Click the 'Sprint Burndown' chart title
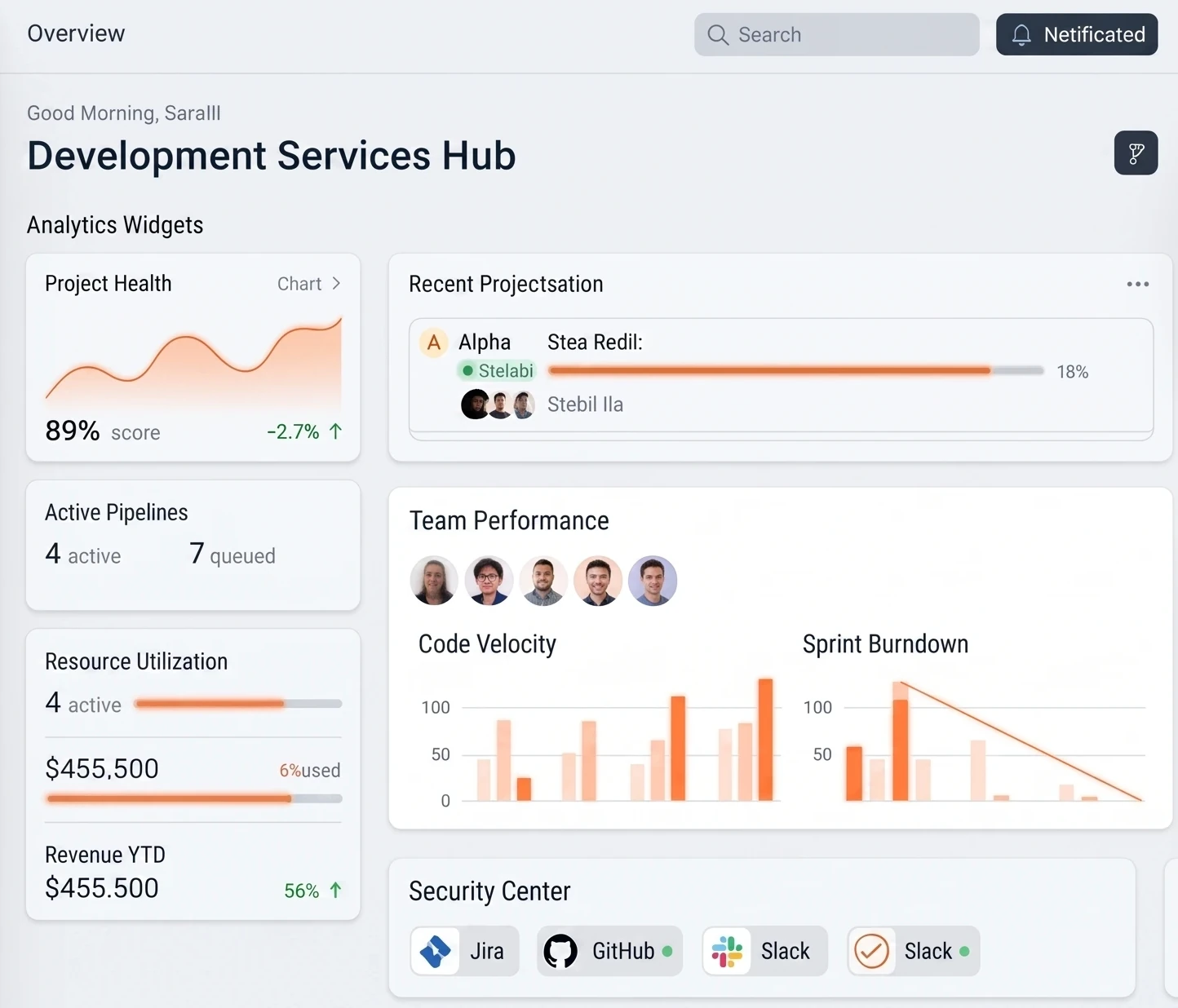 tap(885, 644)
